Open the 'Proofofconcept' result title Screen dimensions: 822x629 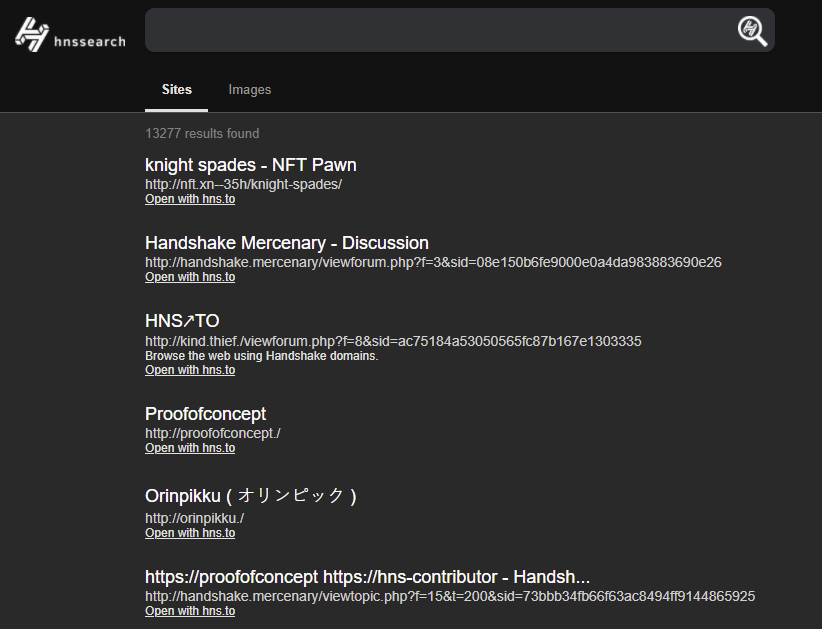point(205,414)
